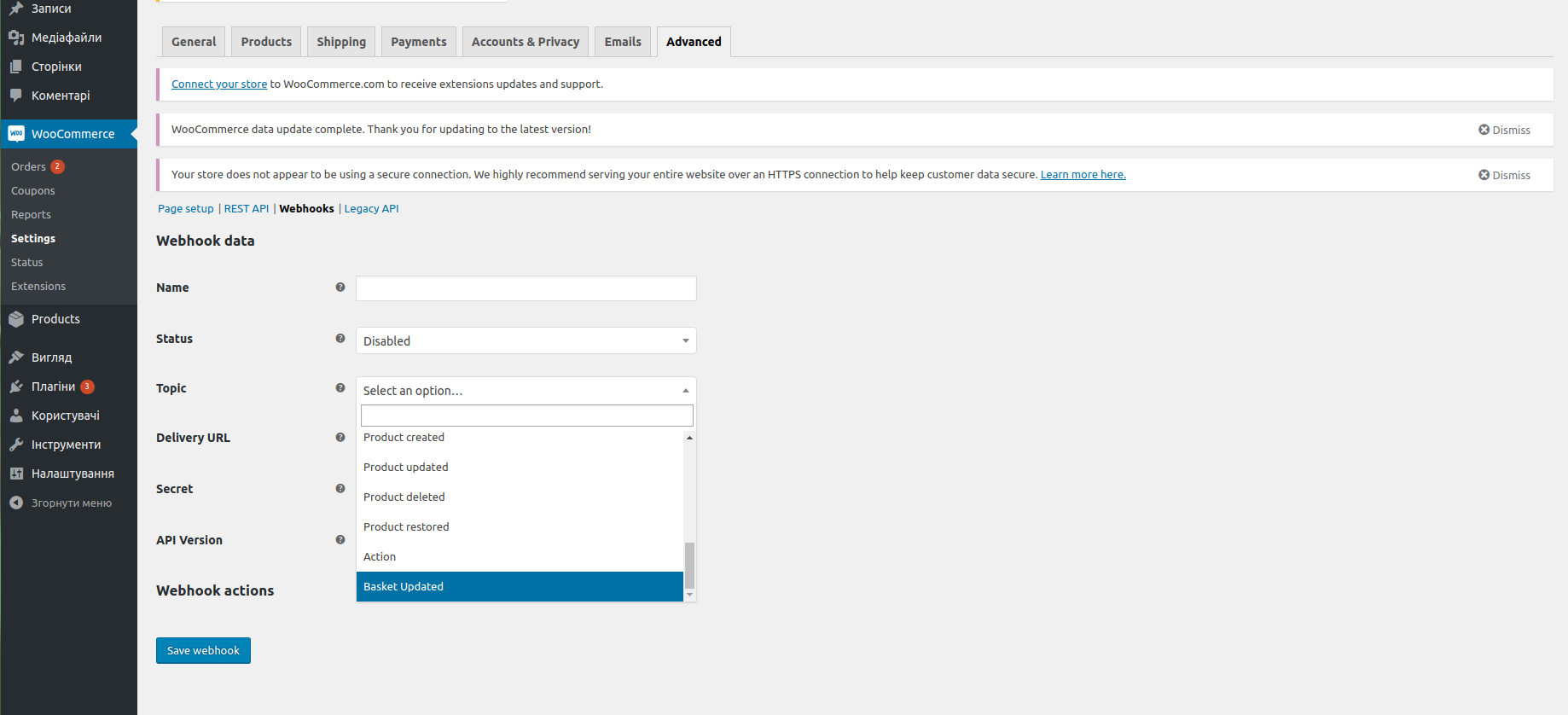
Task: Click the Topic field help icon
Action: (x=340, y=388)
